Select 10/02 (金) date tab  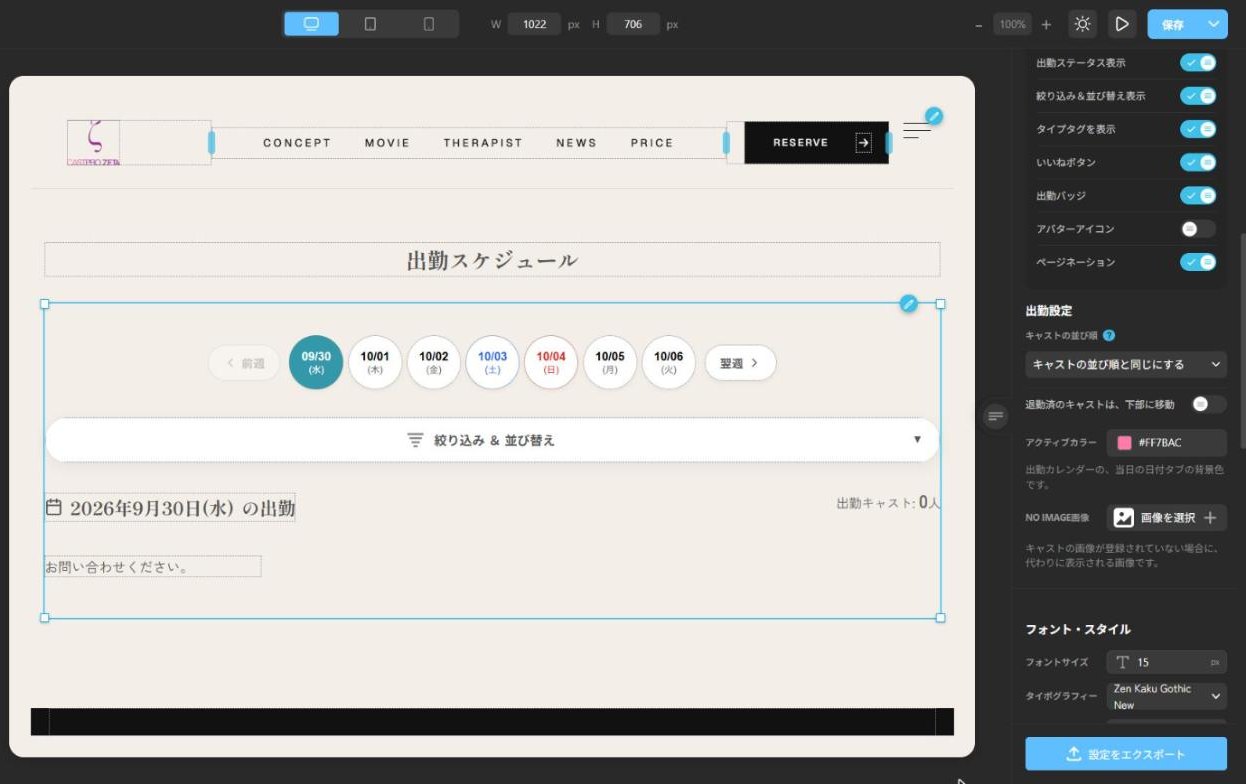[434, 362]
